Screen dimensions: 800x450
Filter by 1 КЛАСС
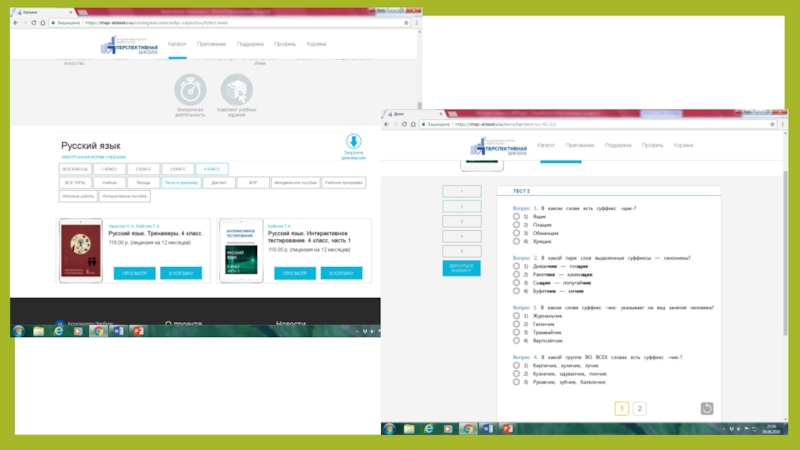click(109, 169)
